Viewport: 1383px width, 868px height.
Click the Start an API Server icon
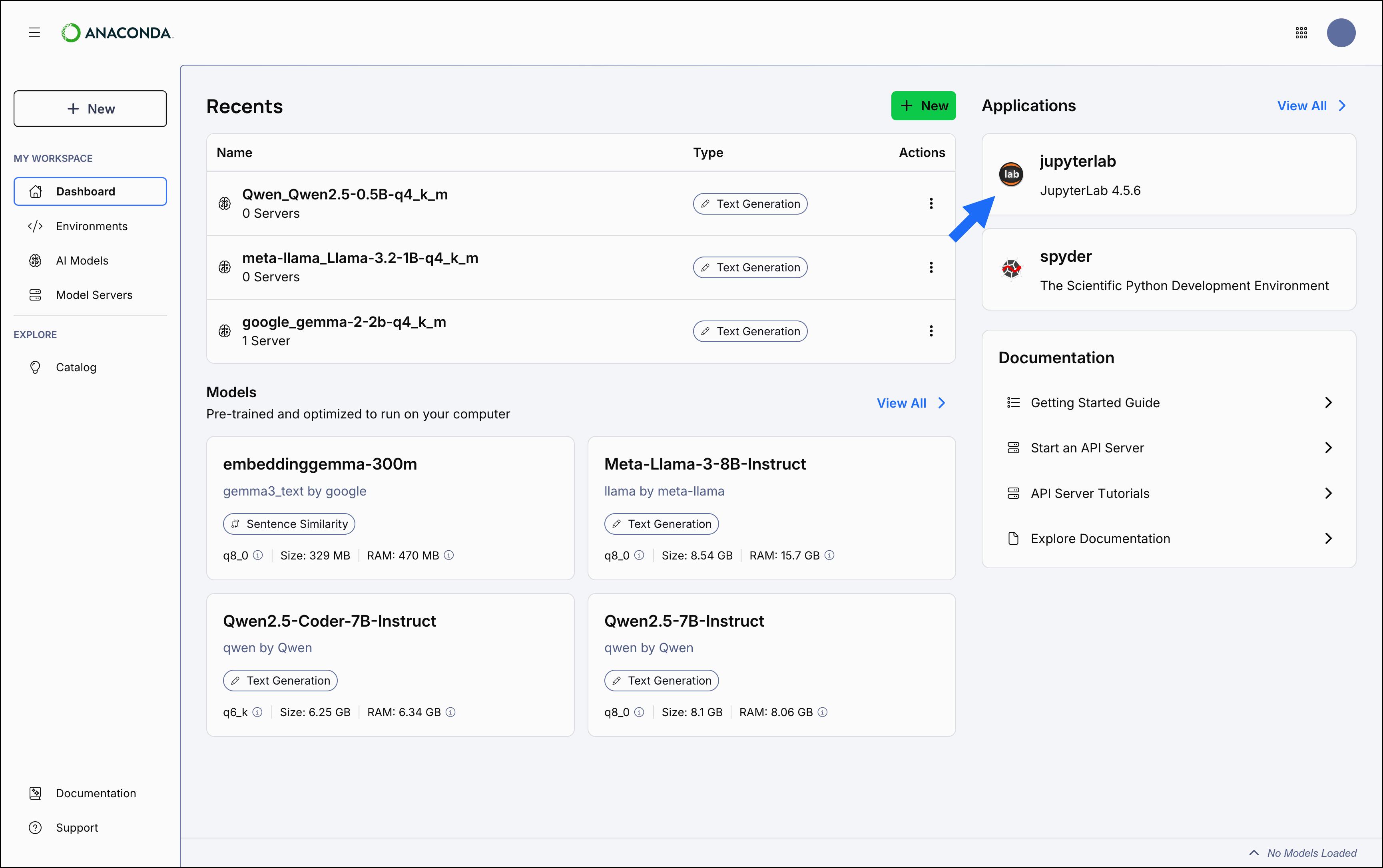[1013, 448]
